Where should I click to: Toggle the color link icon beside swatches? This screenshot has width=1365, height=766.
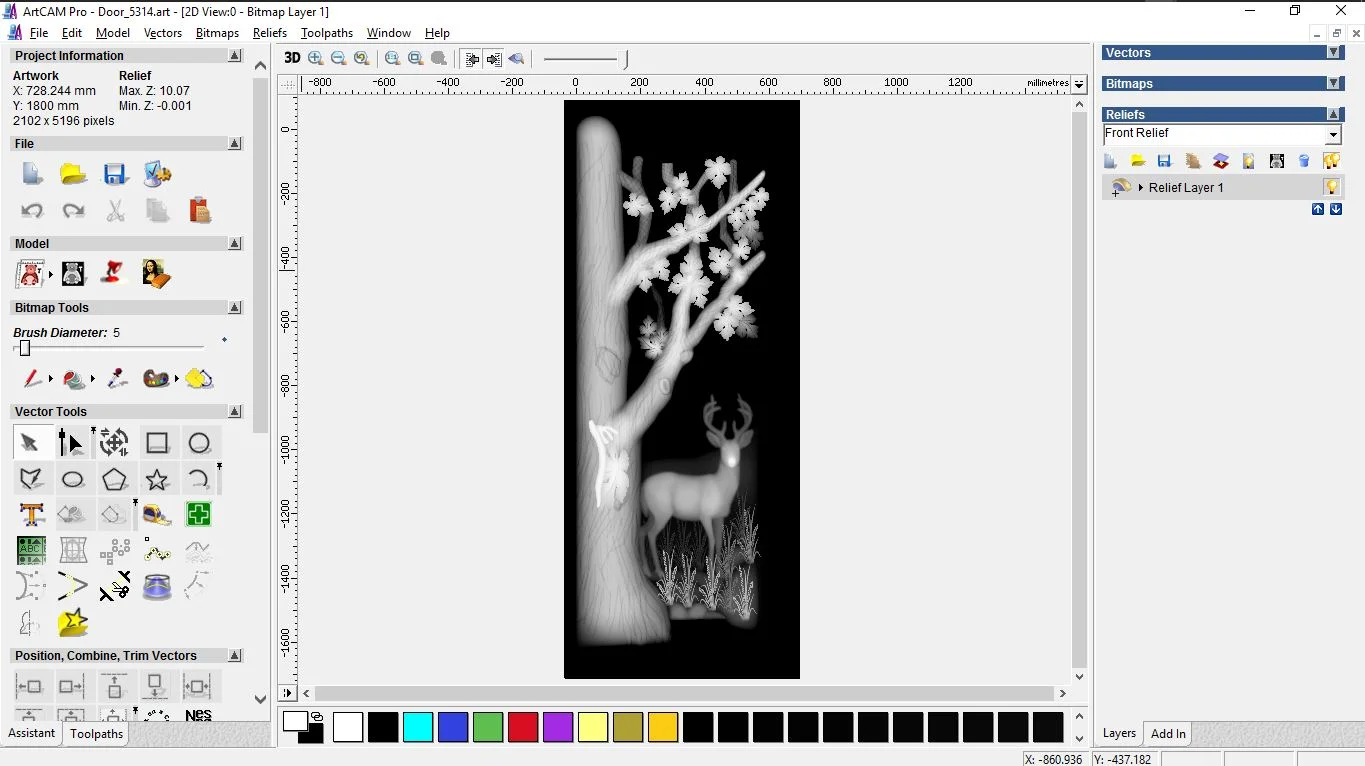coord(317,716)
